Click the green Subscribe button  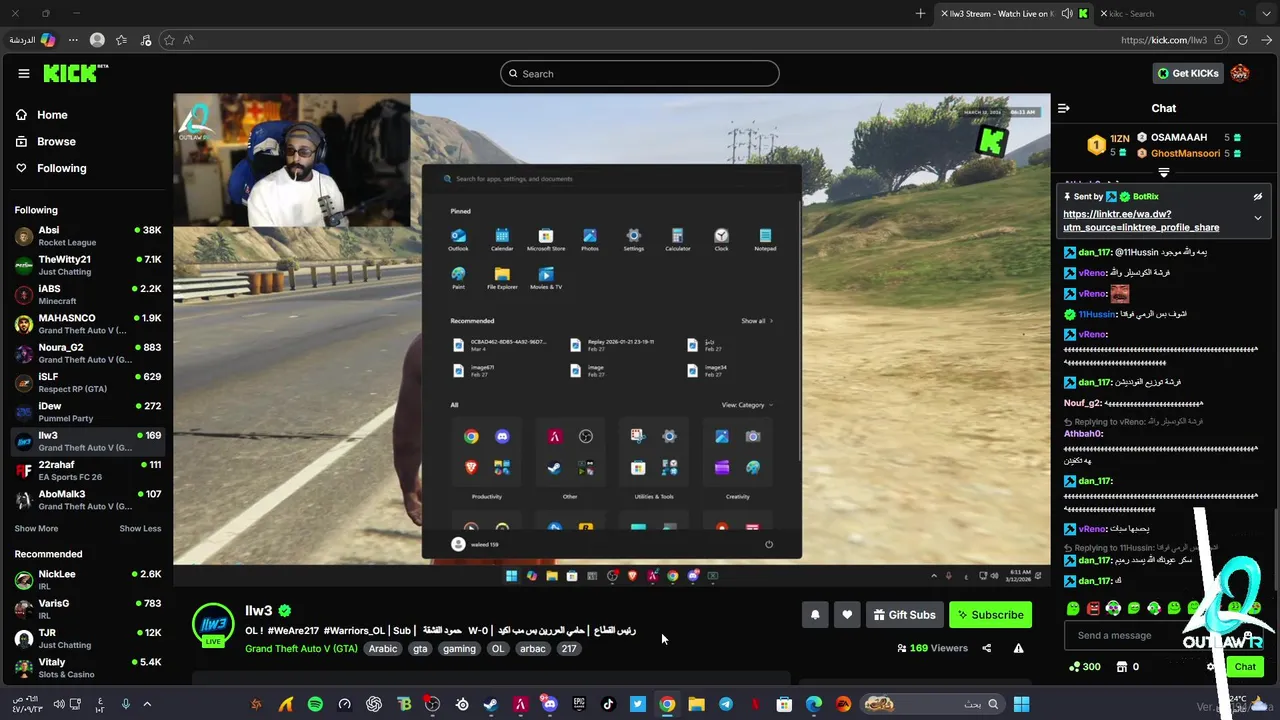coord(990,615)
